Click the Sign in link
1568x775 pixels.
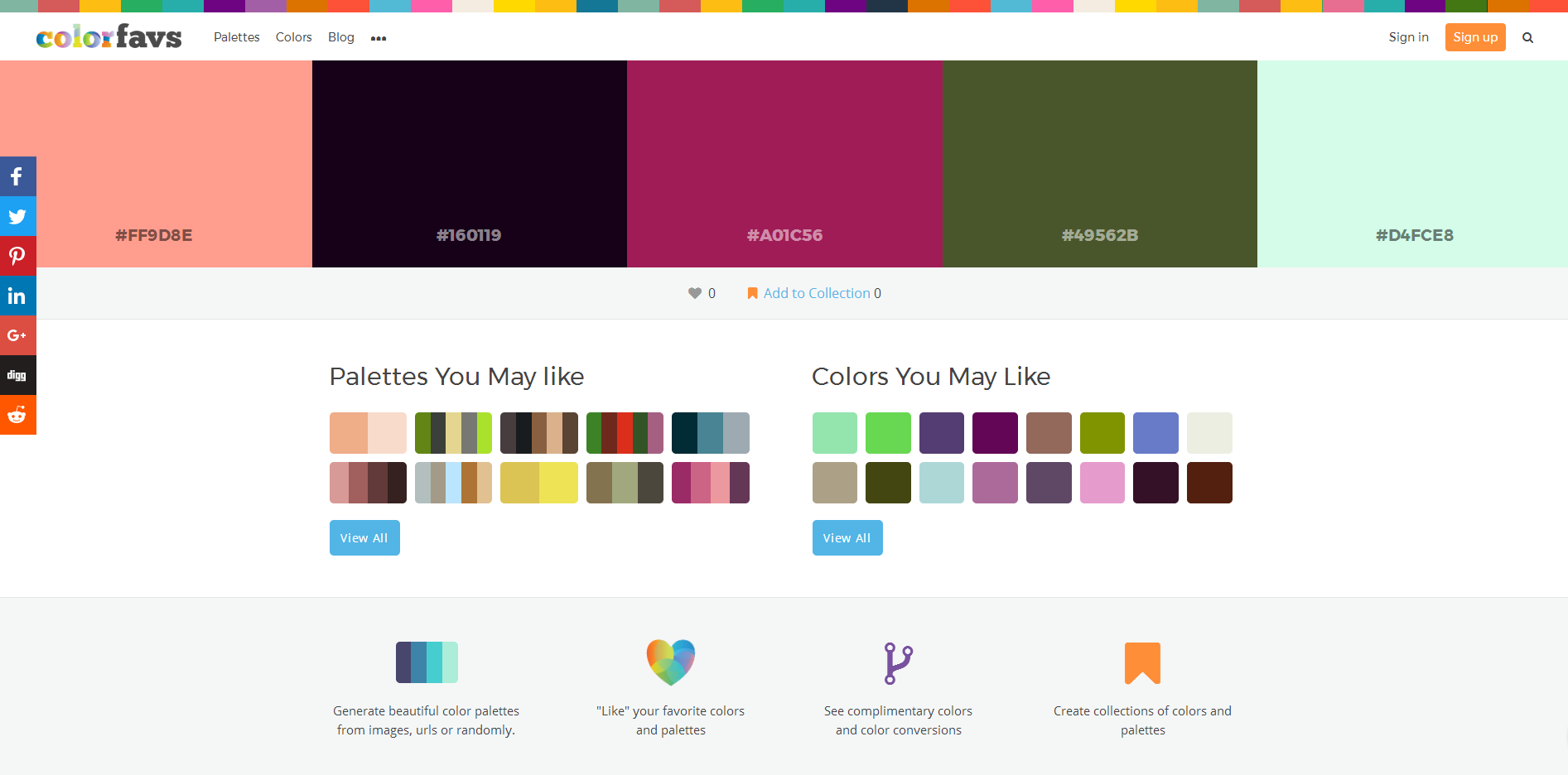pyautogui.click(x=1408, y=37)
